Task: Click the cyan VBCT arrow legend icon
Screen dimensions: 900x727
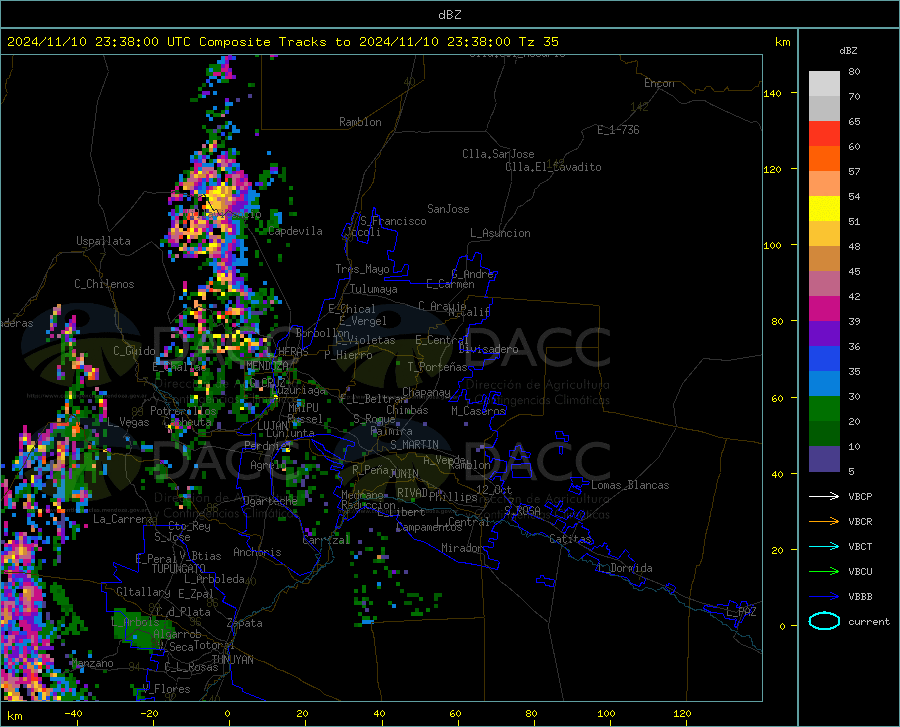Action: click(824, 546)
